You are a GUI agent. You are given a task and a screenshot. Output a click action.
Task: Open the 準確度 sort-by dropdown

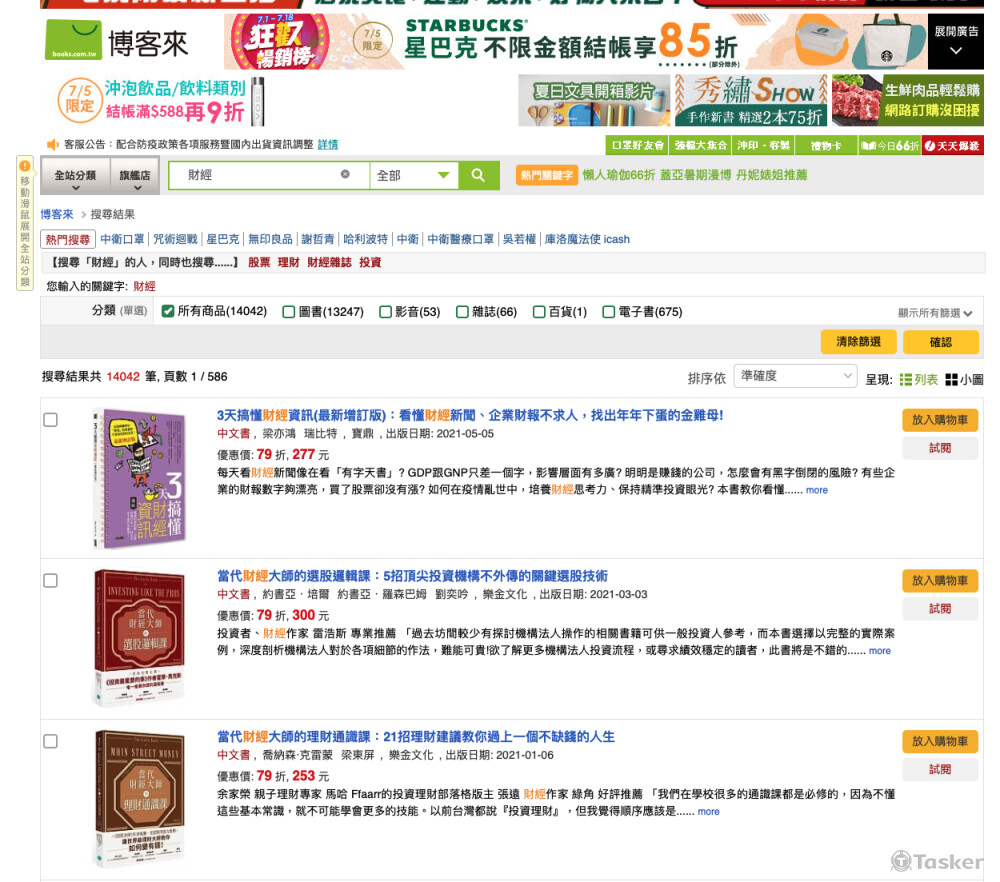point(795,376)
